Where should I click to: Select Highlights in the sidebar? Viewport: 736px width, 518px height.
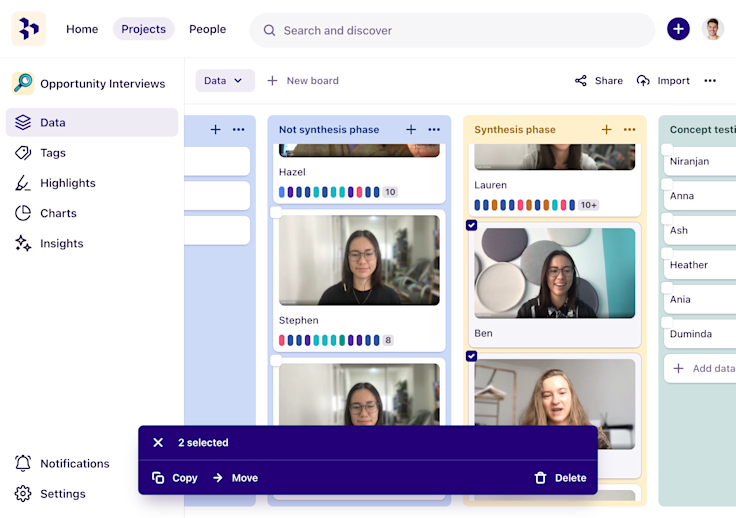point(92,183)
